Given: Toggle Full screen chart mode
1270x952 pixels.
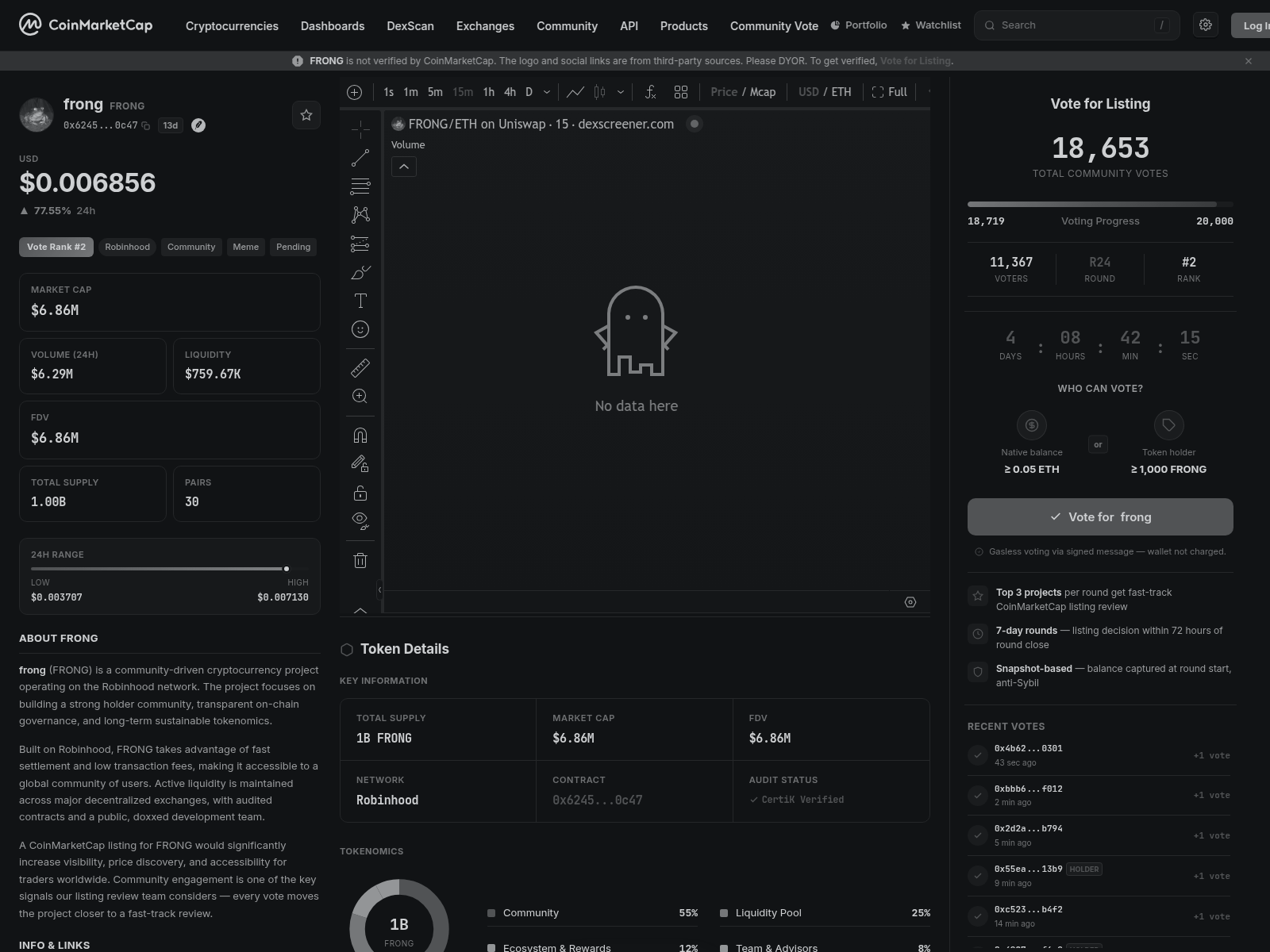Looking at the screenshot, I should 890,92.
